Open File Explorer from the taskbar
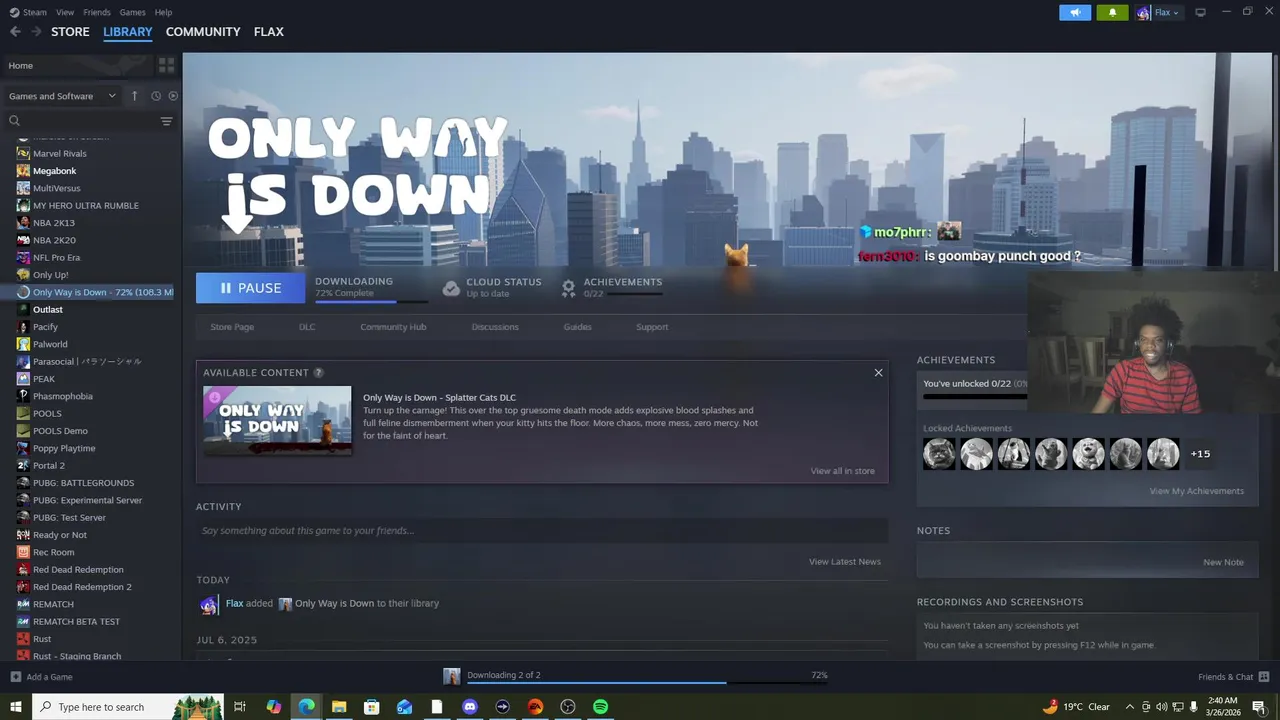 [339, 707]
